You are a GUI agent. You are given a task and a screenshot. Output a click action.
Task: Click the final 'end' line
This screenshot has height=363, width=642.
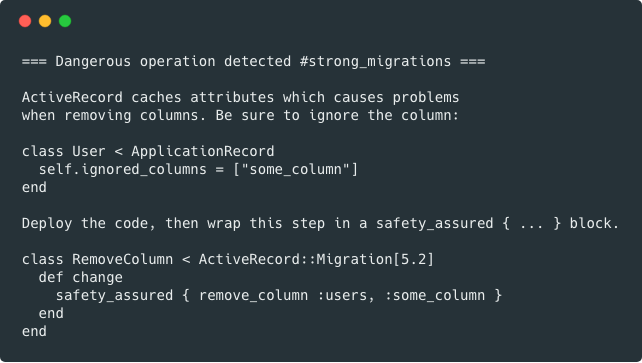pyautogui.click(x=34, y=331)
